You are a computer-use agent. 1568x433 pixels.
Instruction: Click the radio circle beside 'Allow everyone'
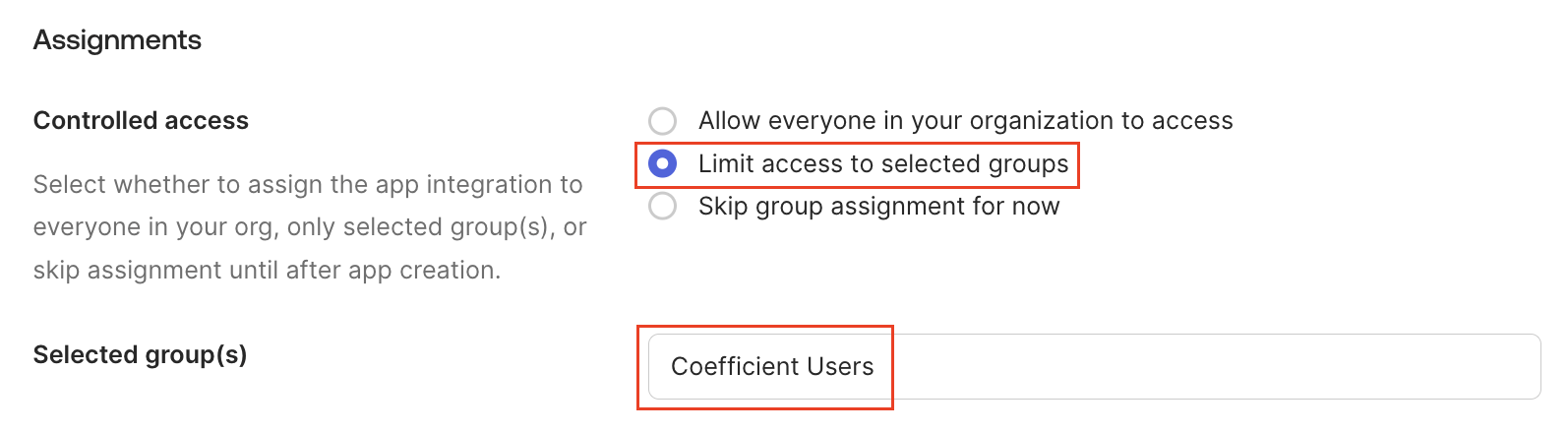point(663,121)
